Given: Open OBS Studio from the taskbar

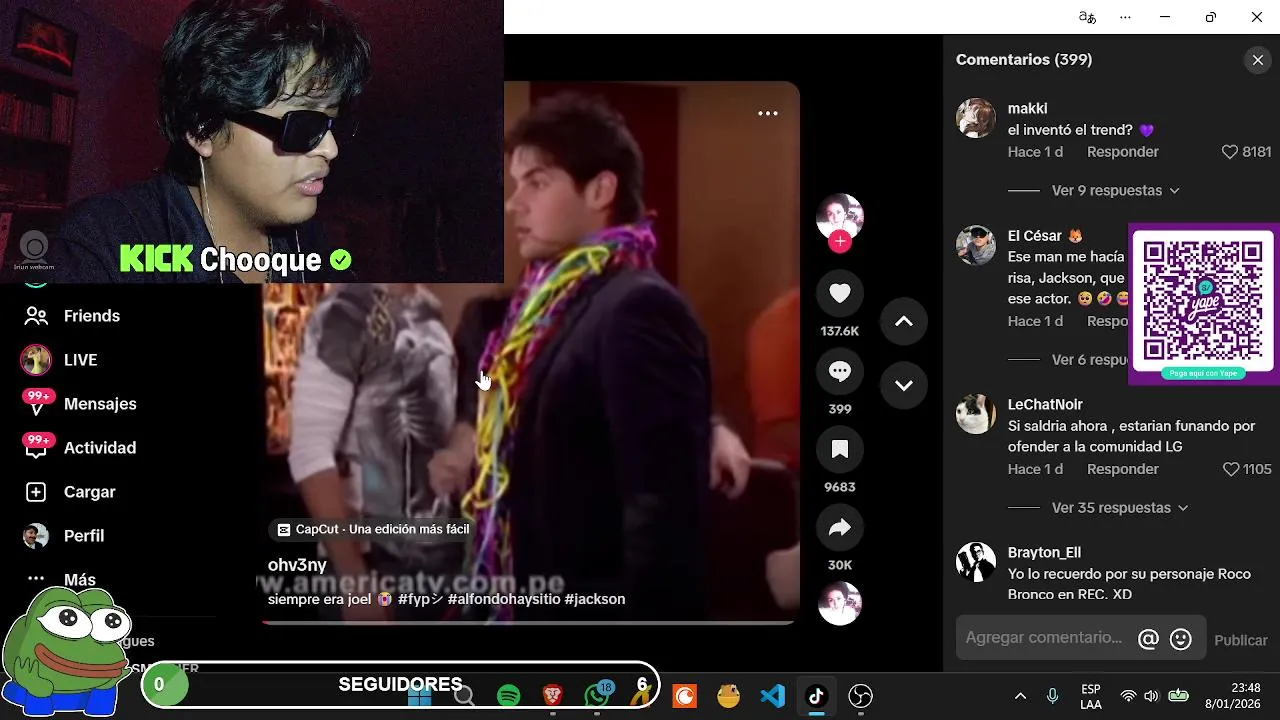Looking at the screenshot, I should [860, 695].
